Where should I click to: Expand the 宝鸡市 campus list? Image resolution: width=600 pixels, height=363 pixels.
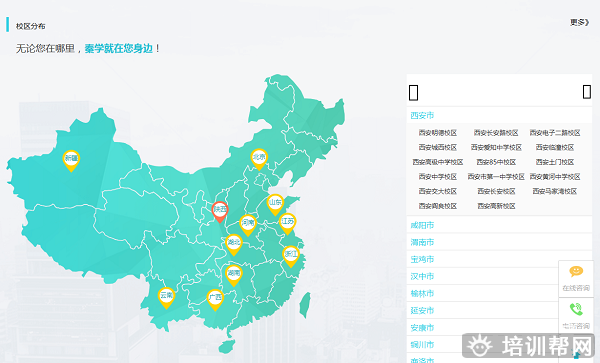[499, 259]
